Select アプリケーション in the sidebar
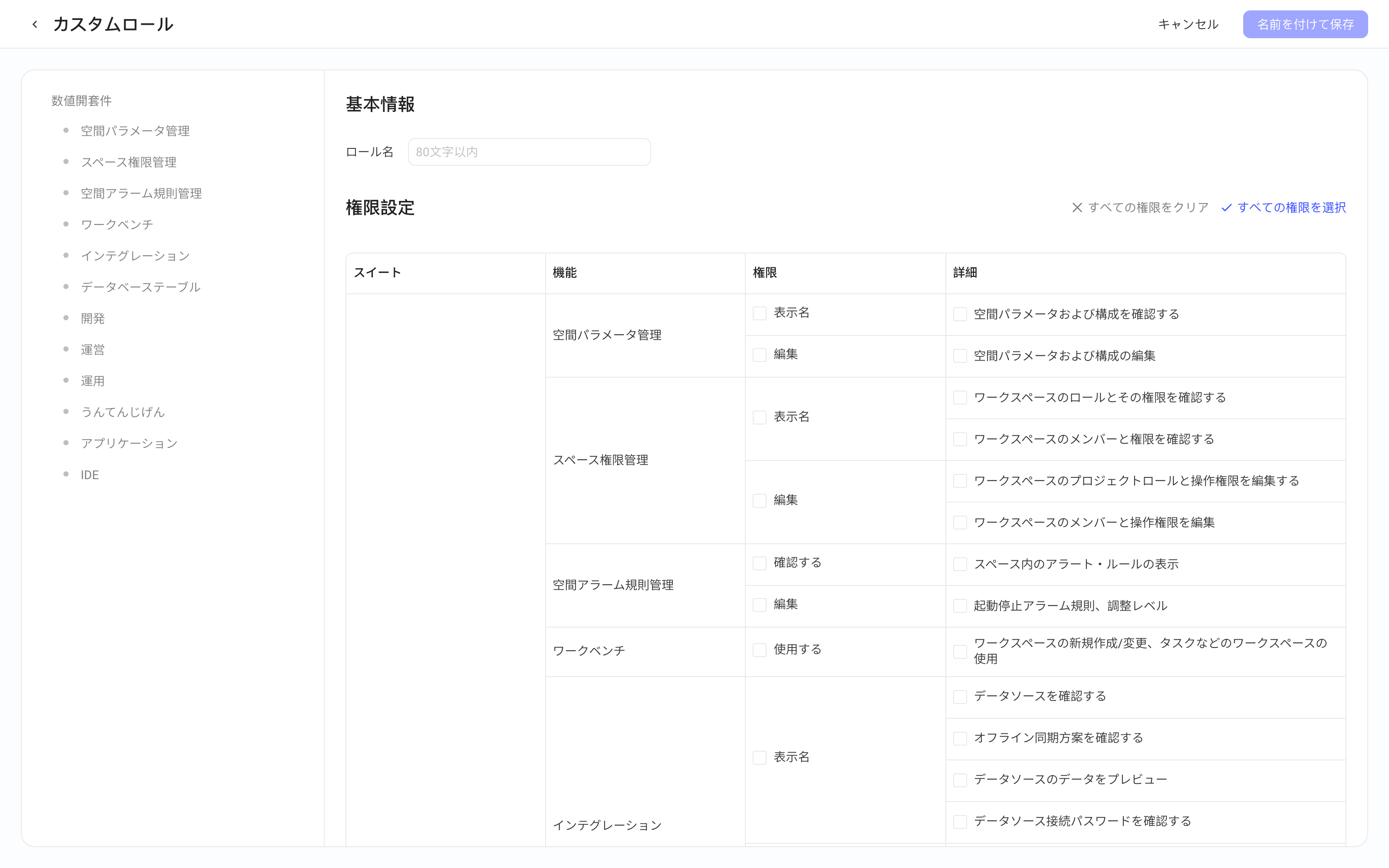 [x=129, y=443]
